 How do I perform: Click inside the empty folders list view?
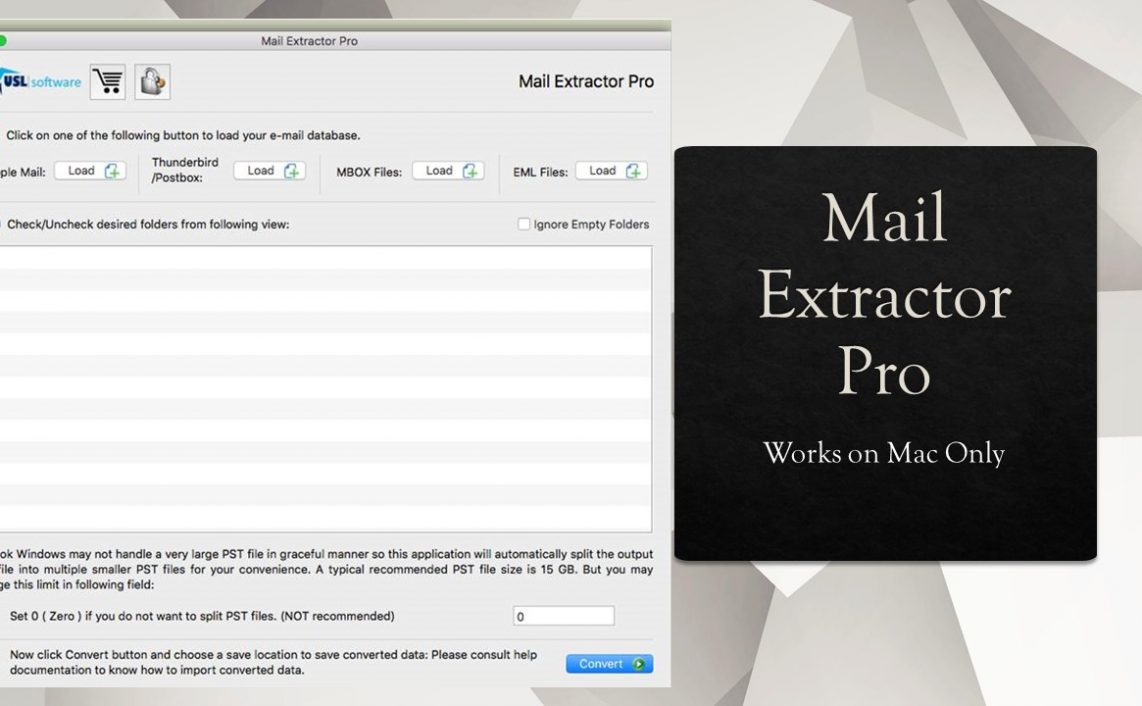325,388
